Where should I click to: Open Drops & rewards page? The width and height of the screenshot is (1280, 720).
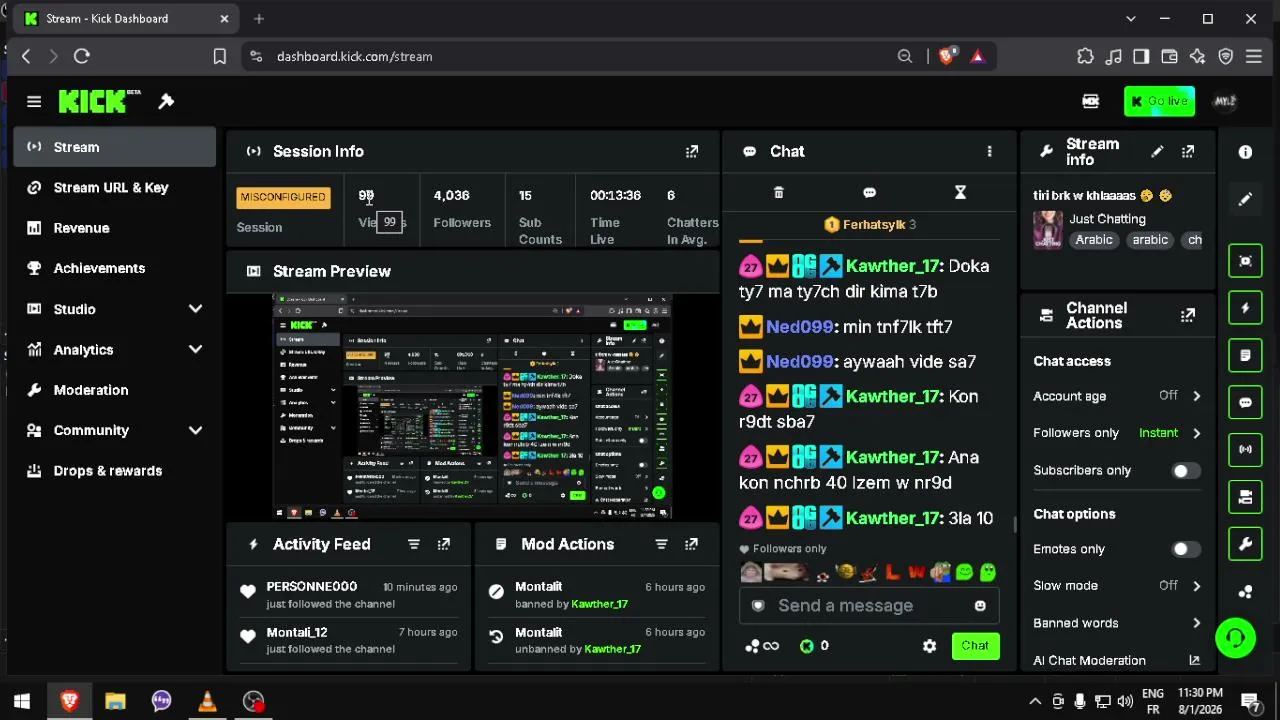click(115, 471)
